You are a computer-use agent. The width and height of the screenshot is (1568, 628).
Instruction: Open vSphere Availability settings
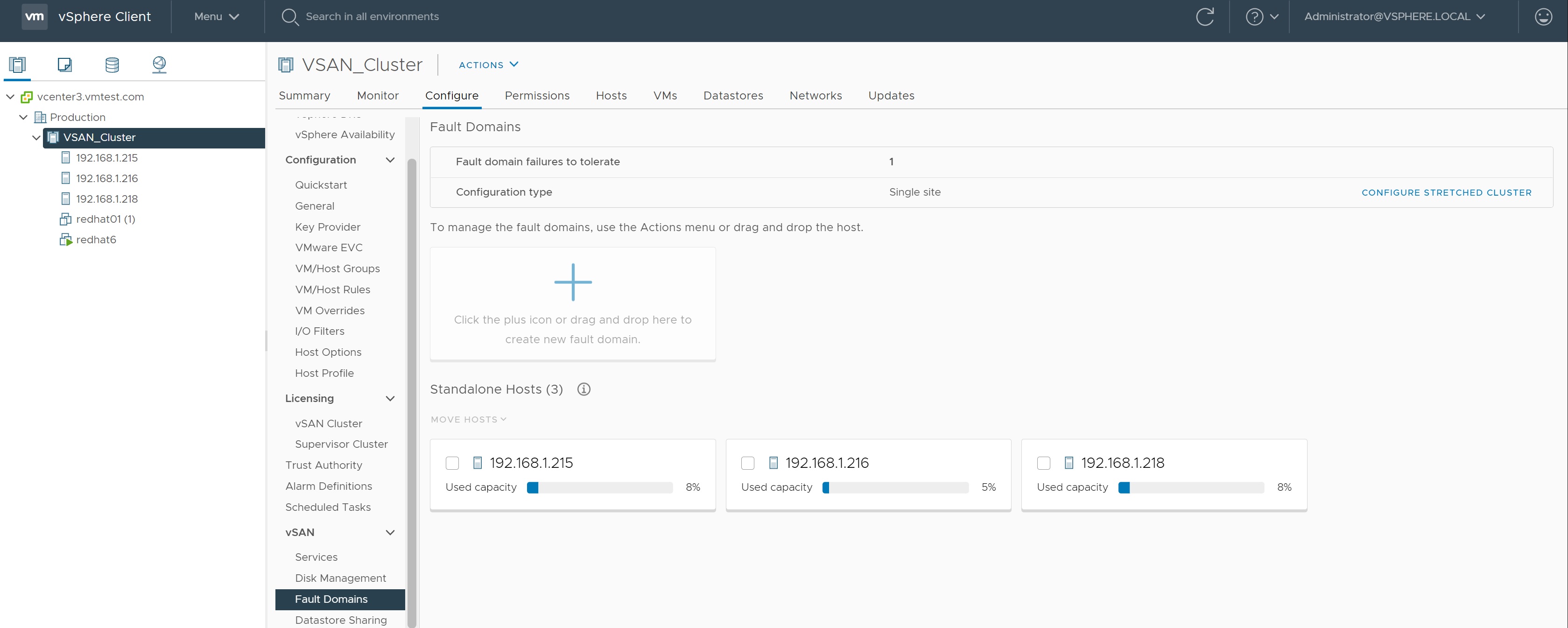pos(345,134)
